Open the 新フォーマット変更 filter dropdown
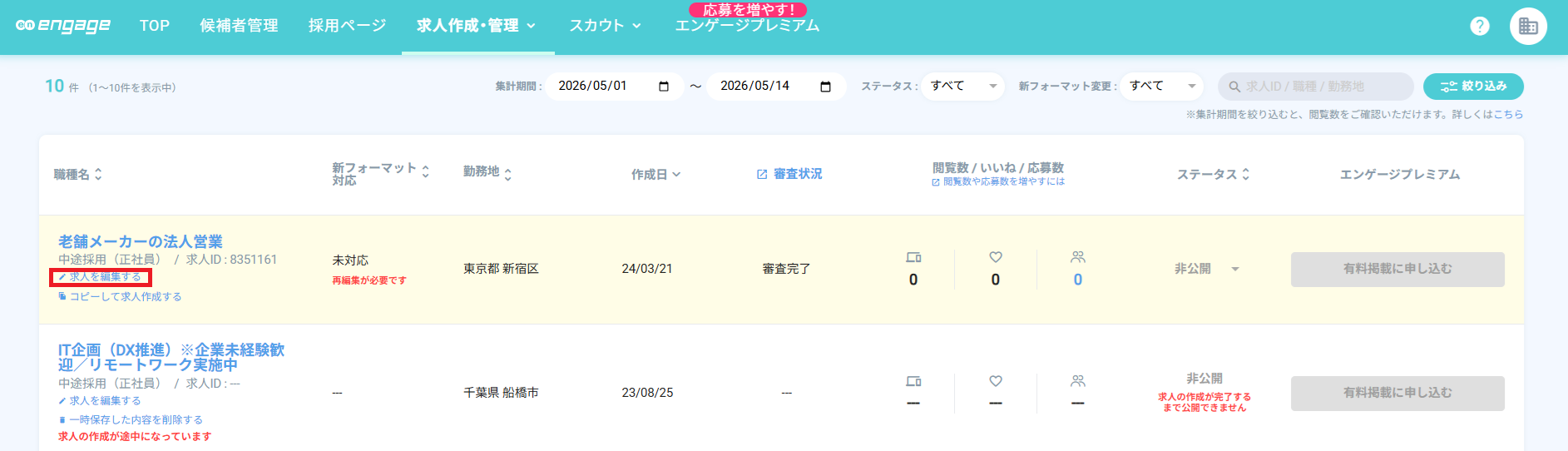The image size is (1568, 451). pyautogui.click(x=1162, y=87)
